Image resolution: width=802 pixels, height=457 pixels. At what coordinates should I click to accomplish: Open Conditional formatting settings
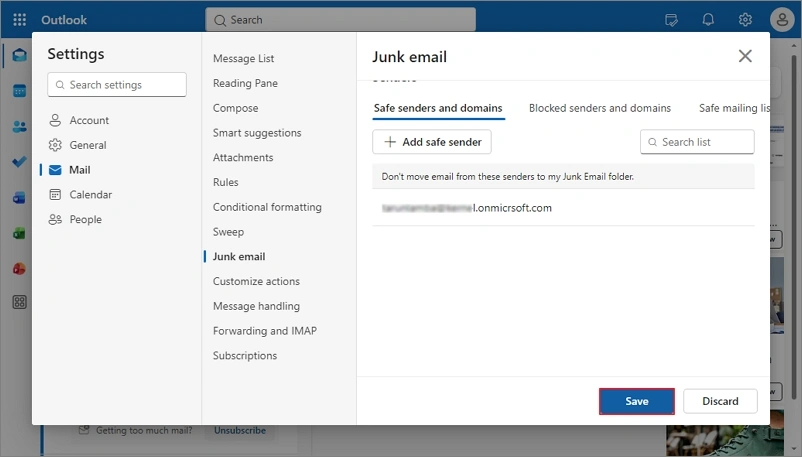[x=267, y=207]
